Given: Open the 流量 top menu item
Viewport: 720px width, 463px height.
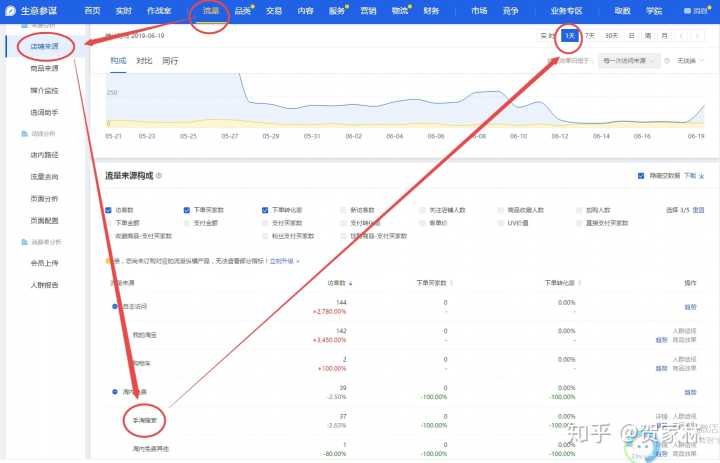Looking at the screenshot, I should tap(211, 10).
